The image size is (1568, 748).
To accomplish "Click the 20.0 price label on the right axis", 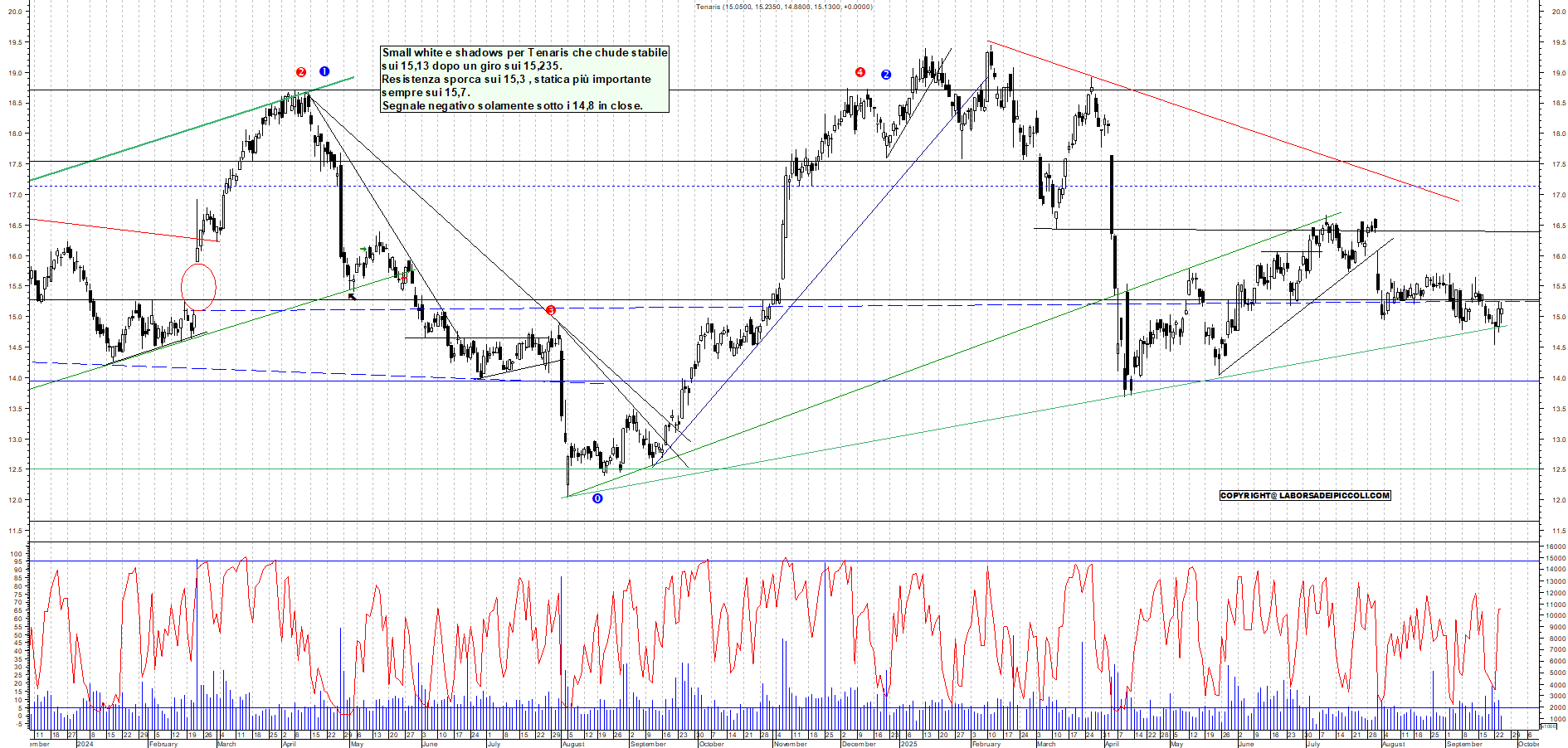I will (1558, 12).
